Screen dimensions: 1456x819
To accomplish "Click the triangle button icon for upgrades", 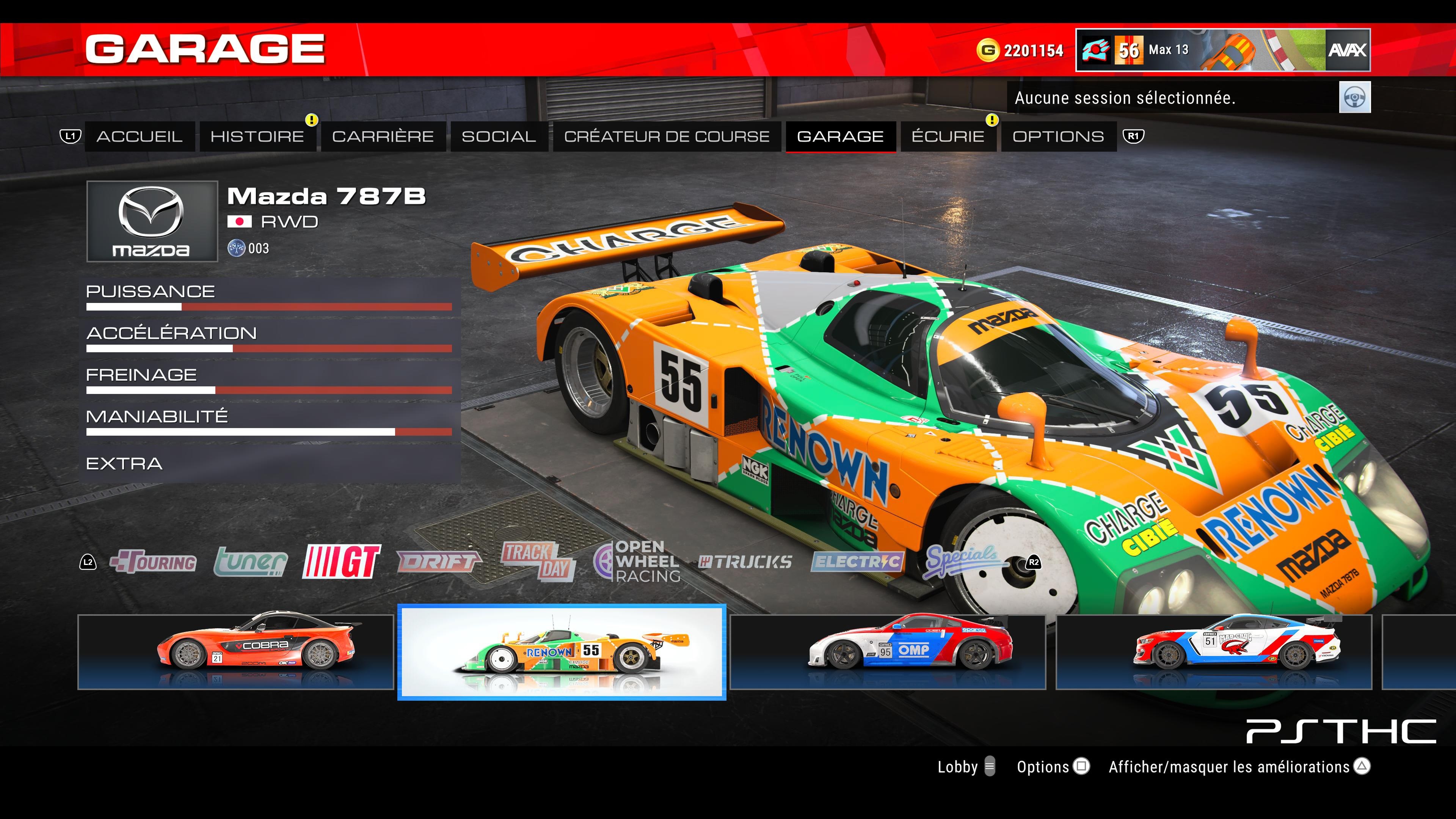I will (x=1362, y=766).
